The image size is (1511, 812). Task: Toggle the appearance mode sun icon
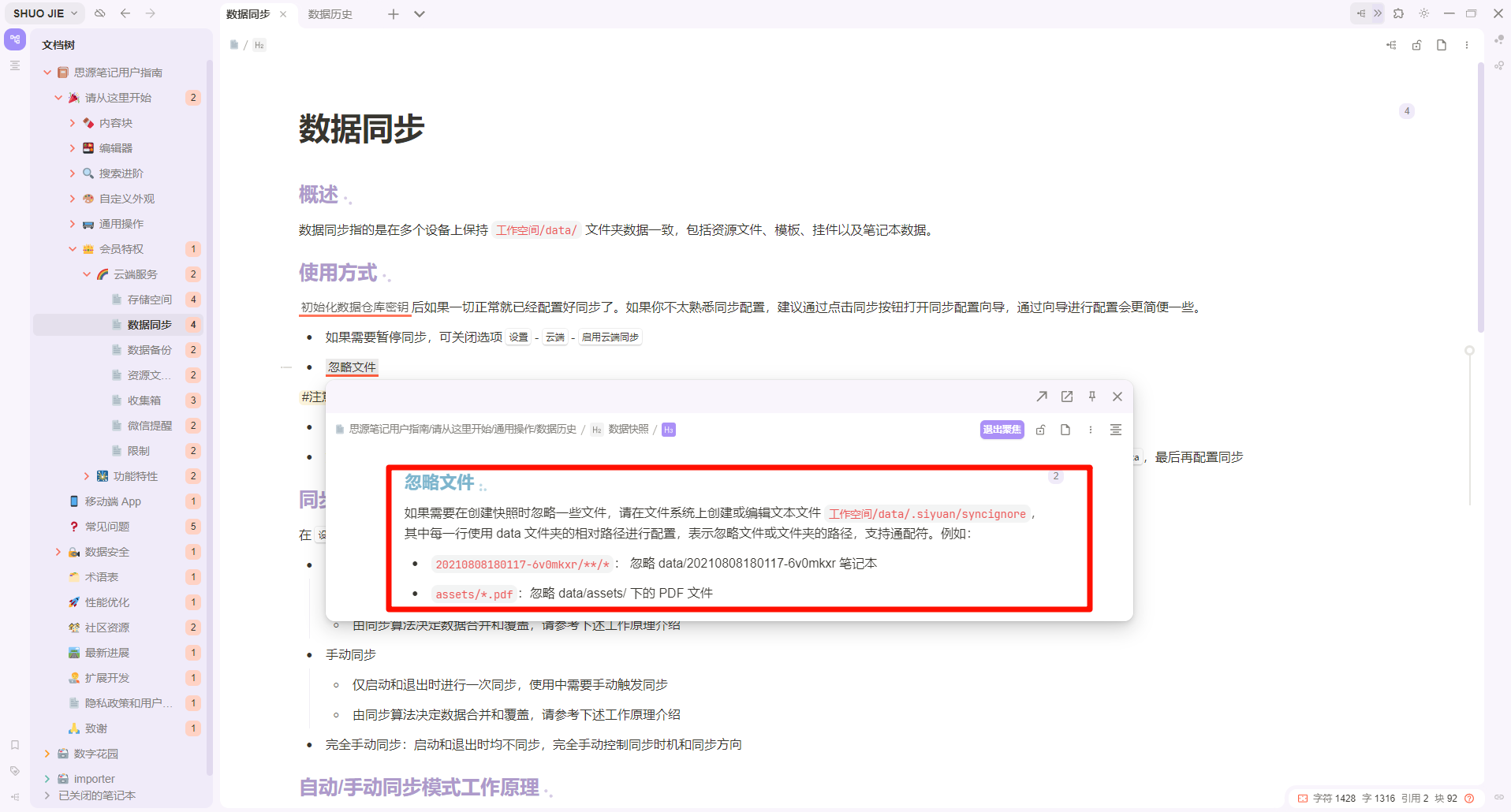1423,13
